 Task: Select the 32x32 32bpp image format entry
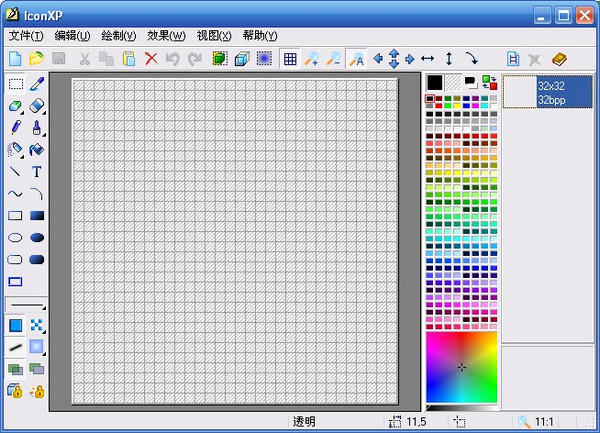click(x=549, y=93)
